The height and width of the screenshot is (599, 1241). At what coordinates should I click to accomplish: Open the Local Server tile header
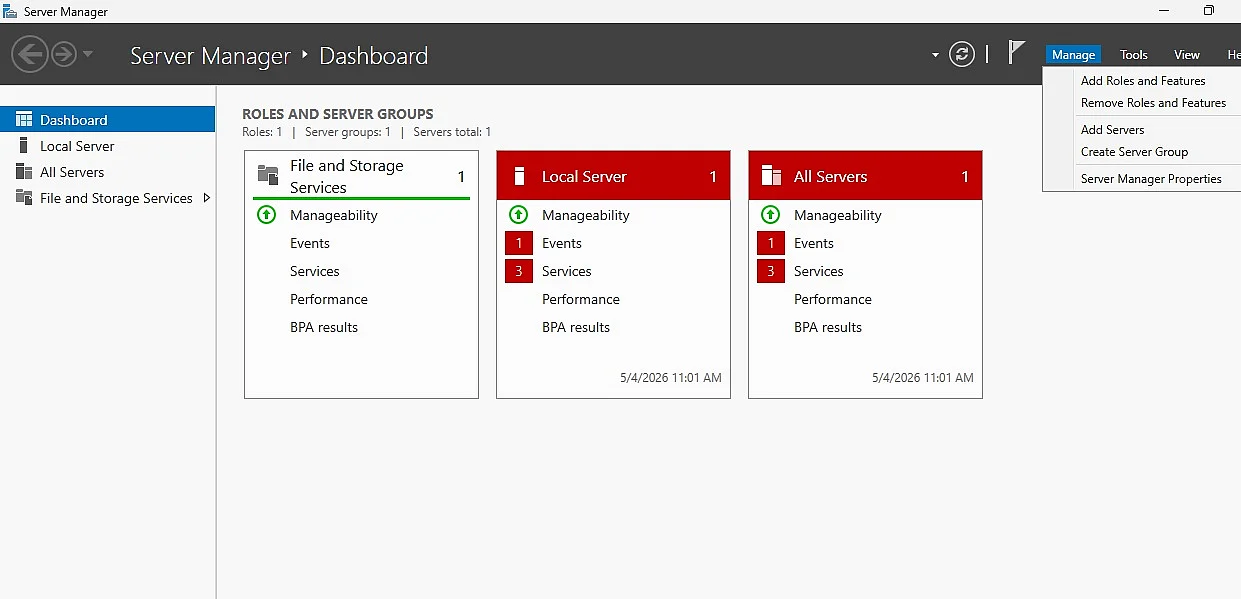(613, 176)
